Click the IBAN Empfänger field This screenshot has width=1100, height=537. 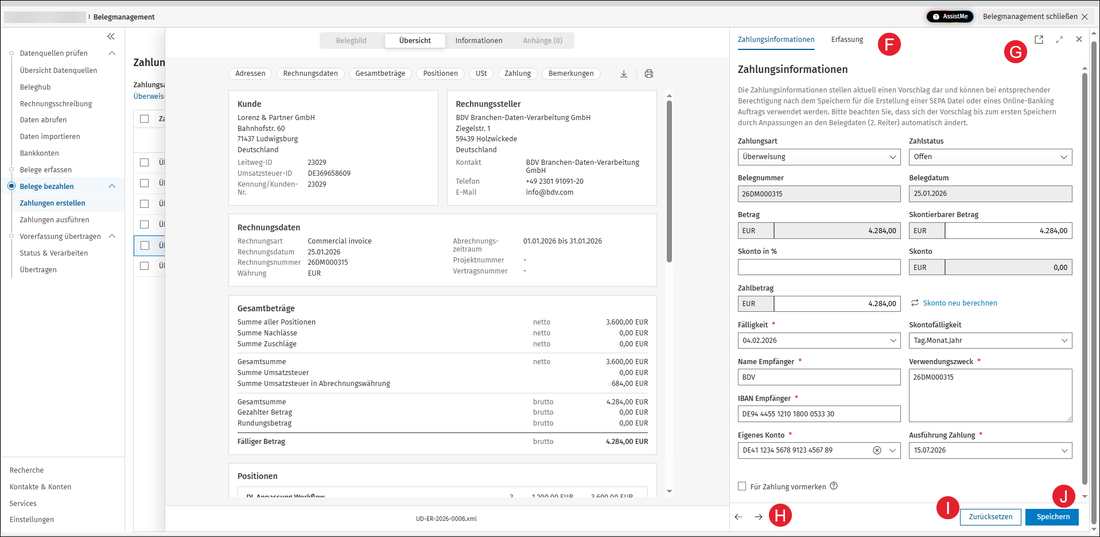pyautogui.click(x=819, y=413)
